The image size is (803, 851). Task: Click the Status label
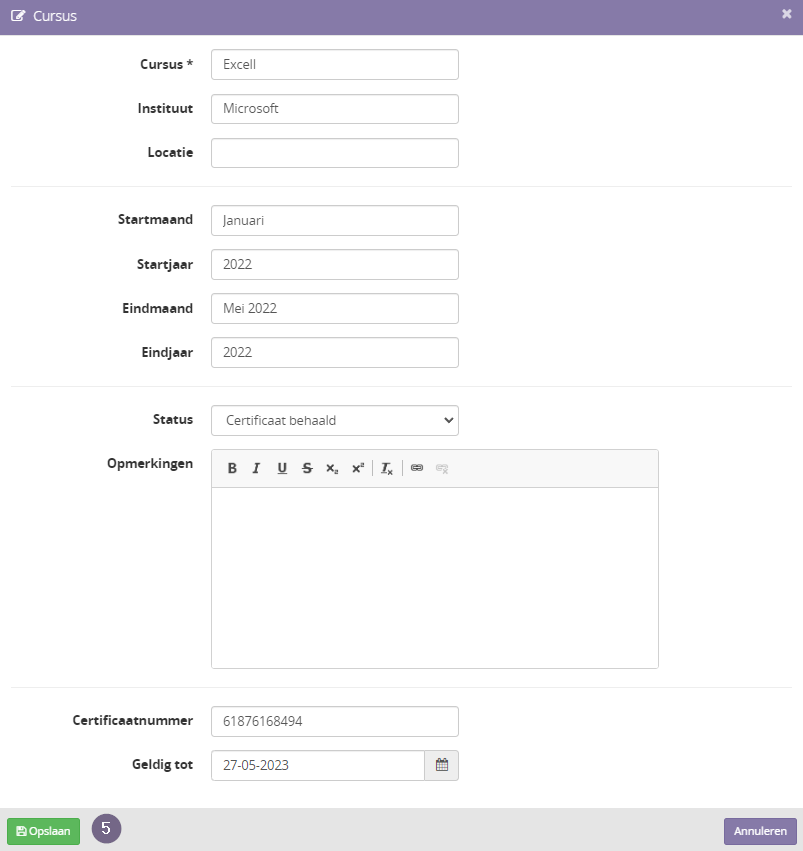[x=173, y=419]
